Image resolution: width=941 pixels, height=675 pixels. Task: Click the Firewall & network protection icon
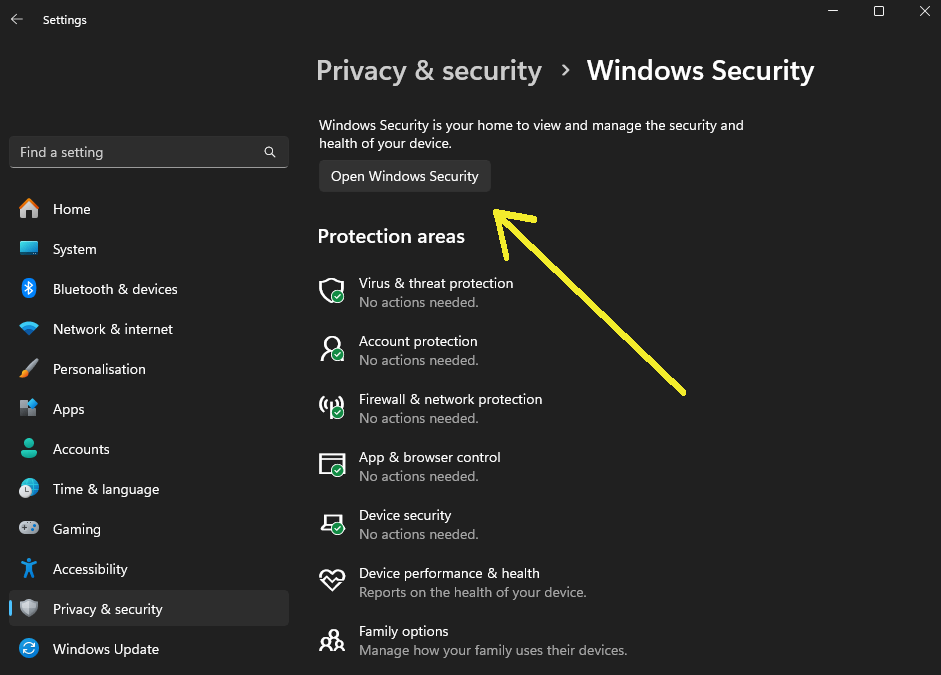coord(331,407)
